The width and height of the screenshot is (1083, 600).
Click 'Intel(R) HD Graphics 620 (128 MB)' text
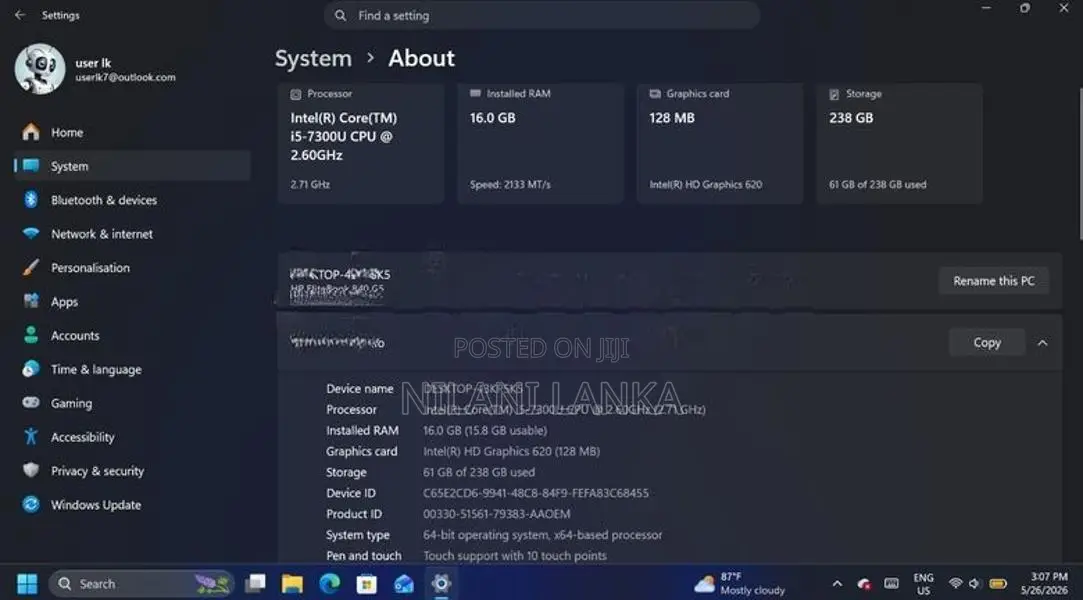511,451
